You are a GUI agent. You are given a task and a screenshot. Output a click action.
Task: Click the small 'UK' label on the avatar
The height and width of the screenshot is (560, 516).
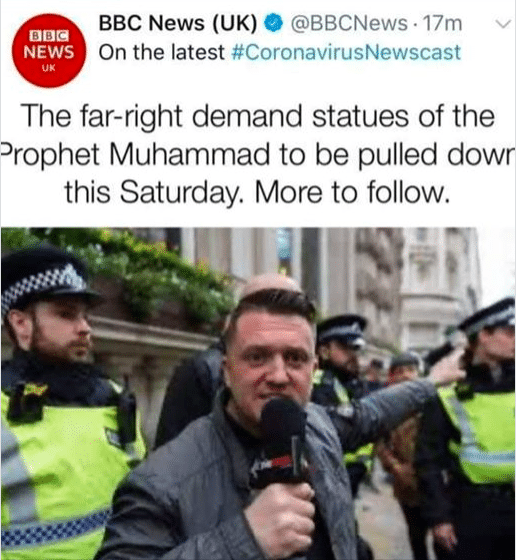pos(49,68)
